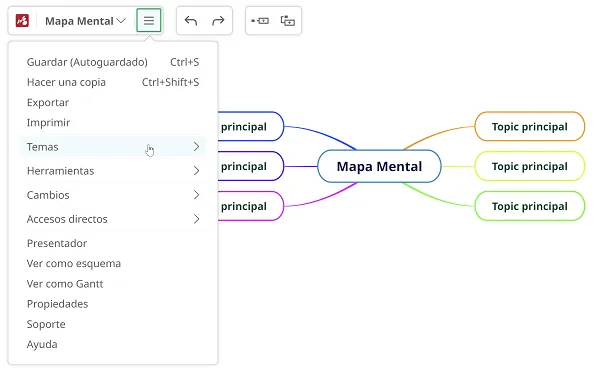Insert a child topic icon
The width and height of the screenshot is (600, 379).
point(288,21)
